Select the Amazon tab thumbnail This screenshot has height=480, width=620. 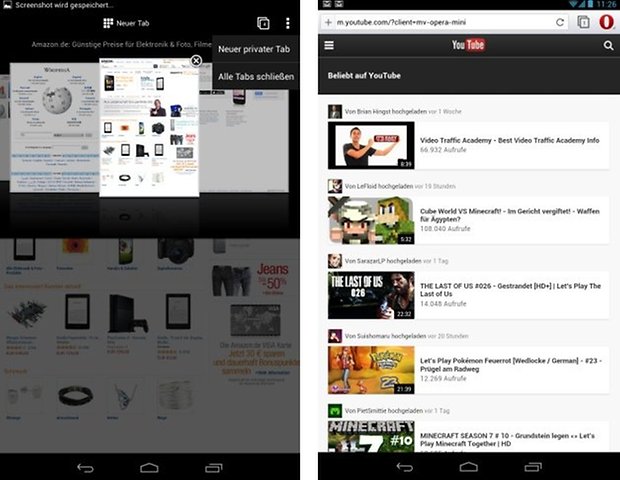coord(149,127)
